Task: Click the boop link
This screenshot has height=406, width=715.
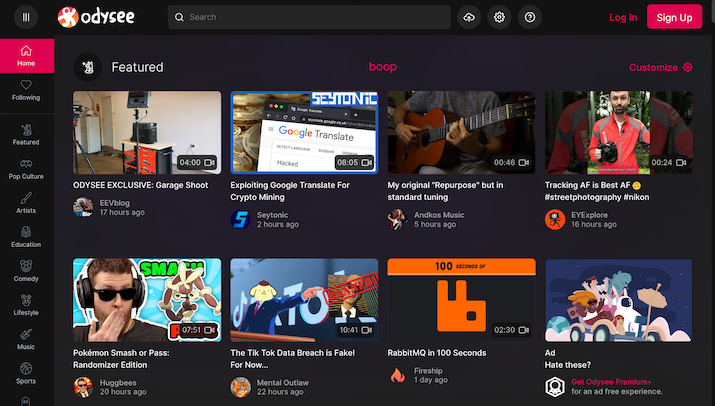Action: [383, 67]
